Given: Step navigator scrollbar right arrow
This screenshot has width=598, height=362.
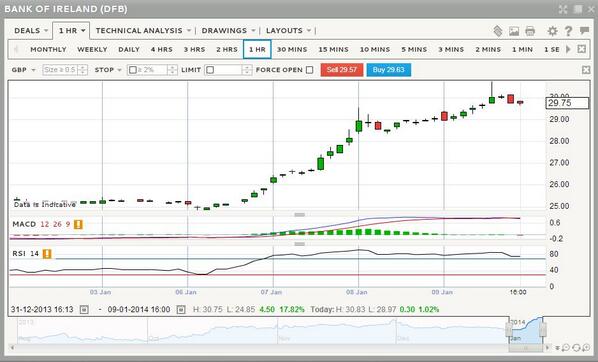Looking at the screenshot, I should (x=548, y=348).
